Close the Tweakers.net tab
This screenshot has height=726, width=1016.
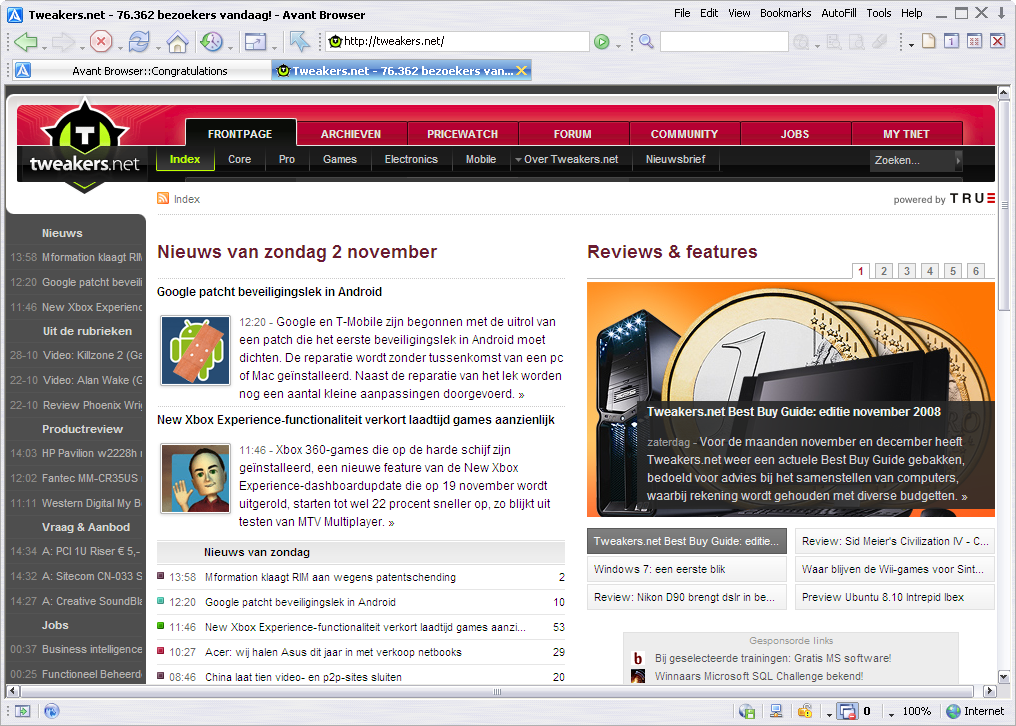click(x=522, y=70)
